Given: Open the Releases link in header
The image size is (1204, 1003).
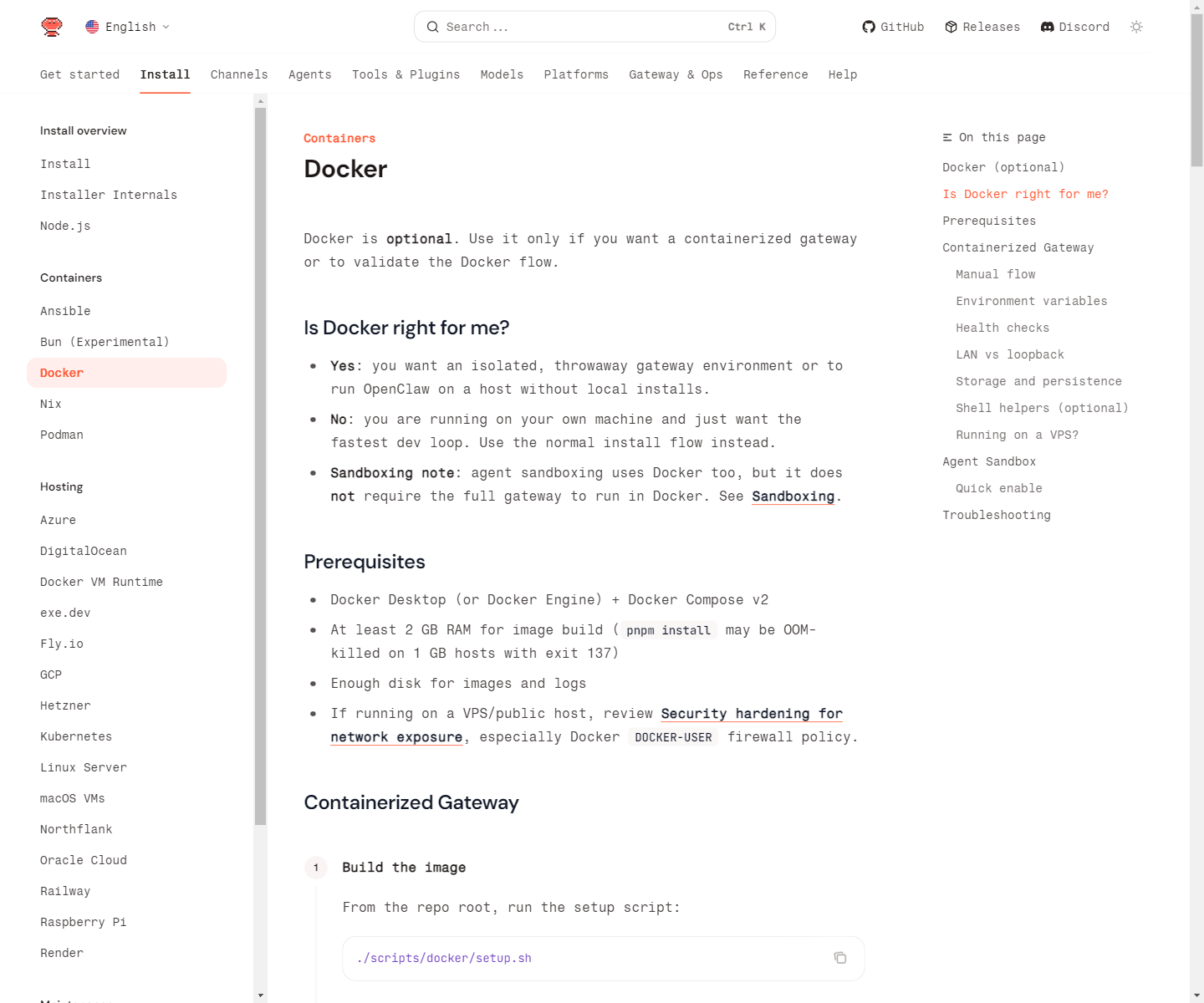Looking at the screenshot, I should click(982, 27).
